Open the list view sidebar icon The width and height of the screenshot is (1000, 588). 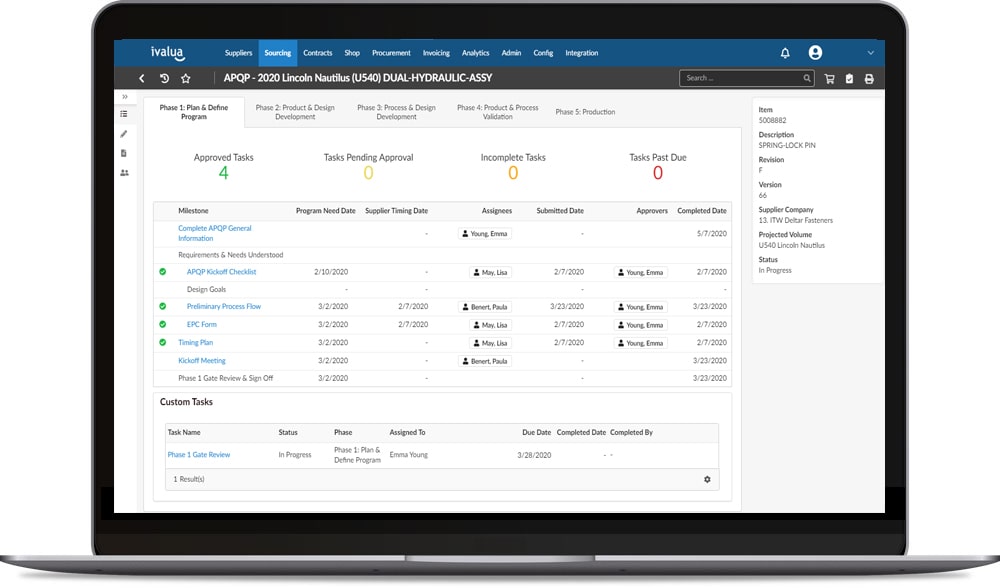coord(124,114)
